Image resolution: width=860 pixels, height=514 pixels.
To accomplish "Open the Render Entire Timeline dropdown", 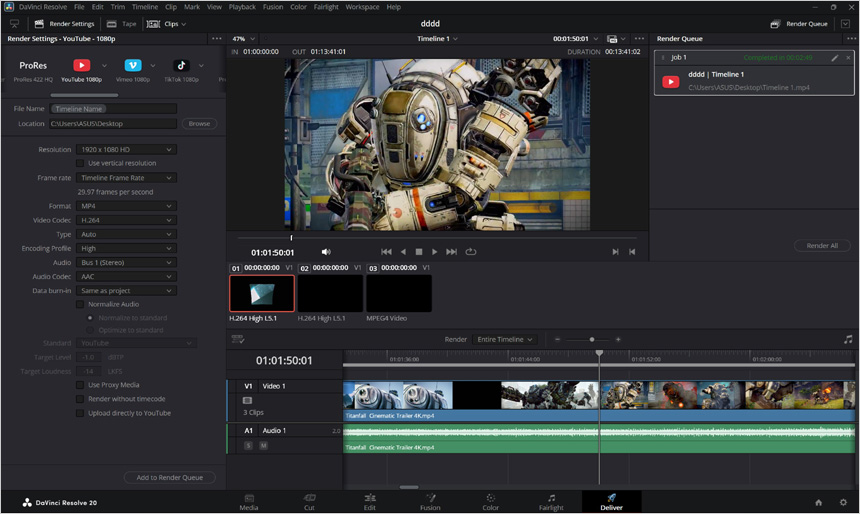I will 504,339.
